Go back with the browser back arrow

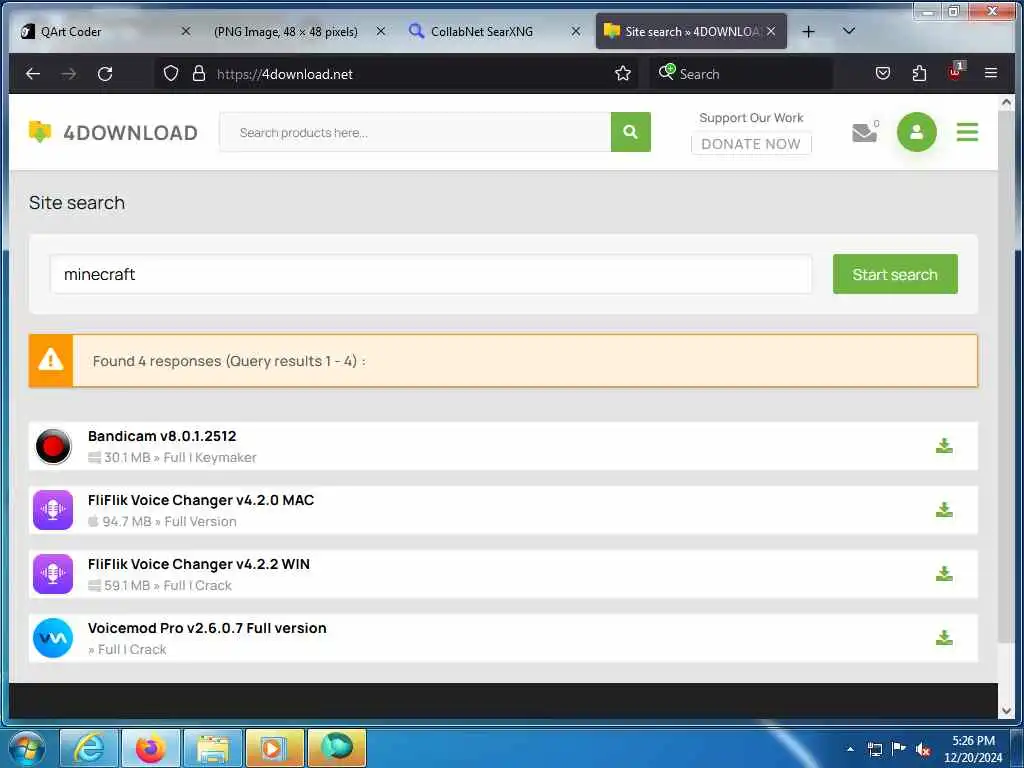coord(33,74)
